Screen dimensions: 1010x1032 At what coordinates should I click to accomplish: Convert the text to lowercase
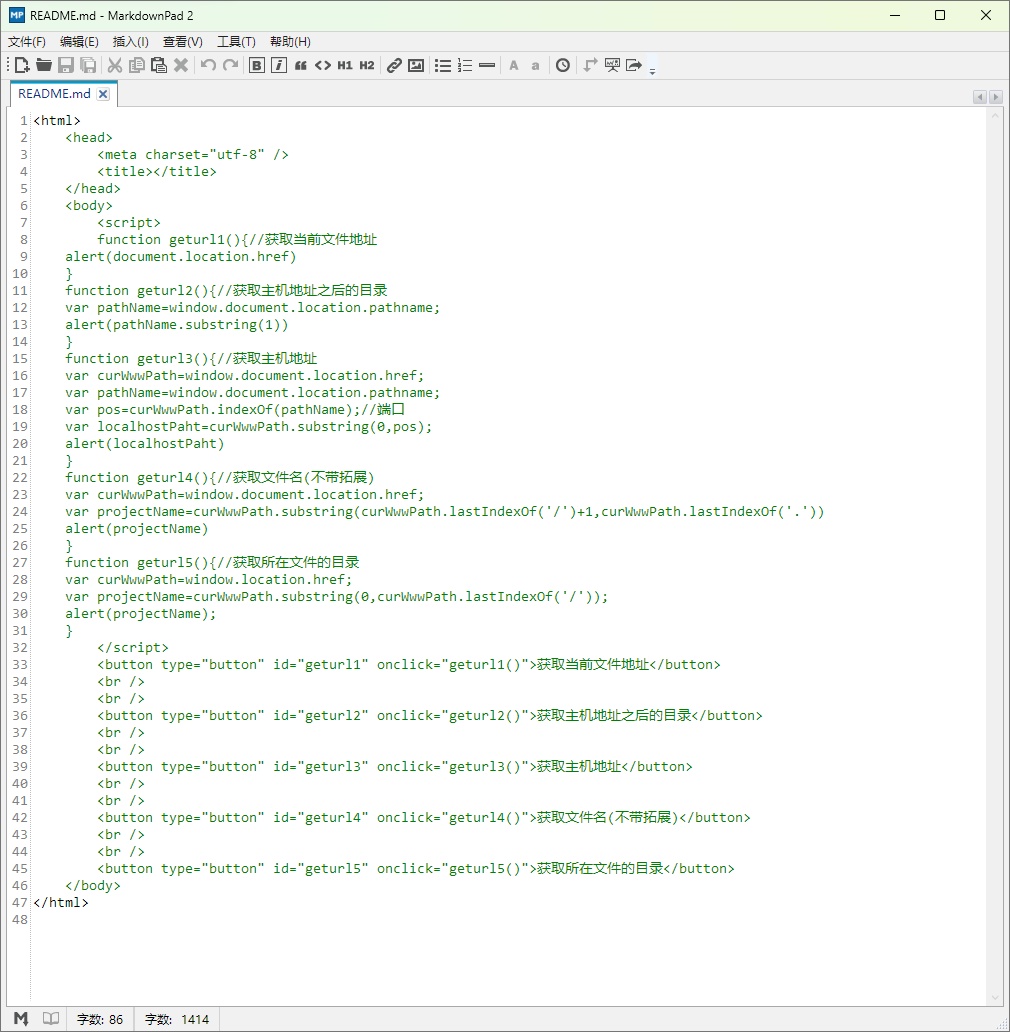536,65
